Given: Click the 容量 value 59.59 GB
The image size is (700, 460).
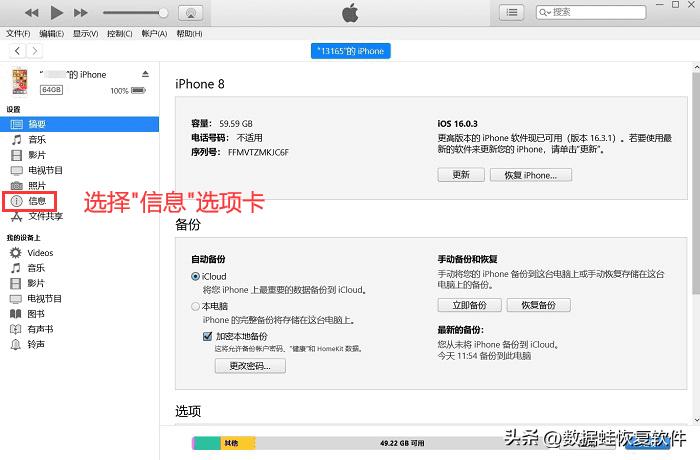Looking at the screenshot, I should (236, 124).
